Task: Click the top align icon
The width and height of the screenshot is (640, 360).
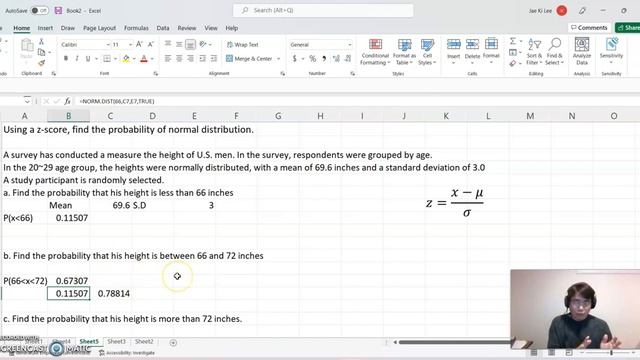Action: pyautogui.click(x=168, y=44)
